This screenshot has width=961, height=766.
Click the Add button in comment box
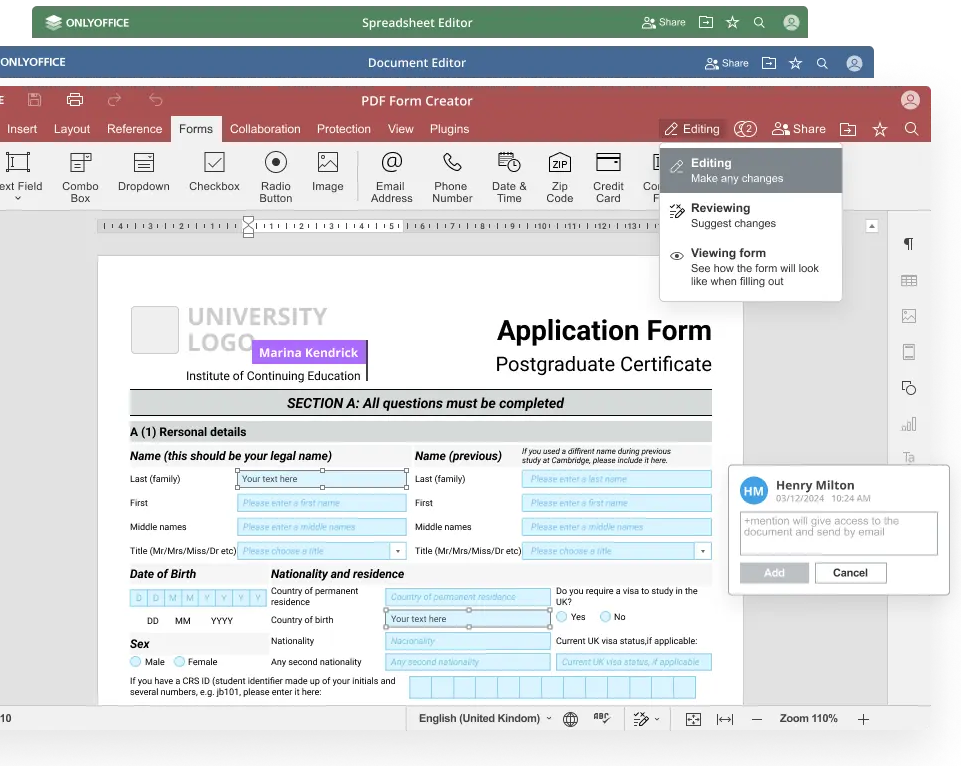[x=774, y=572]
